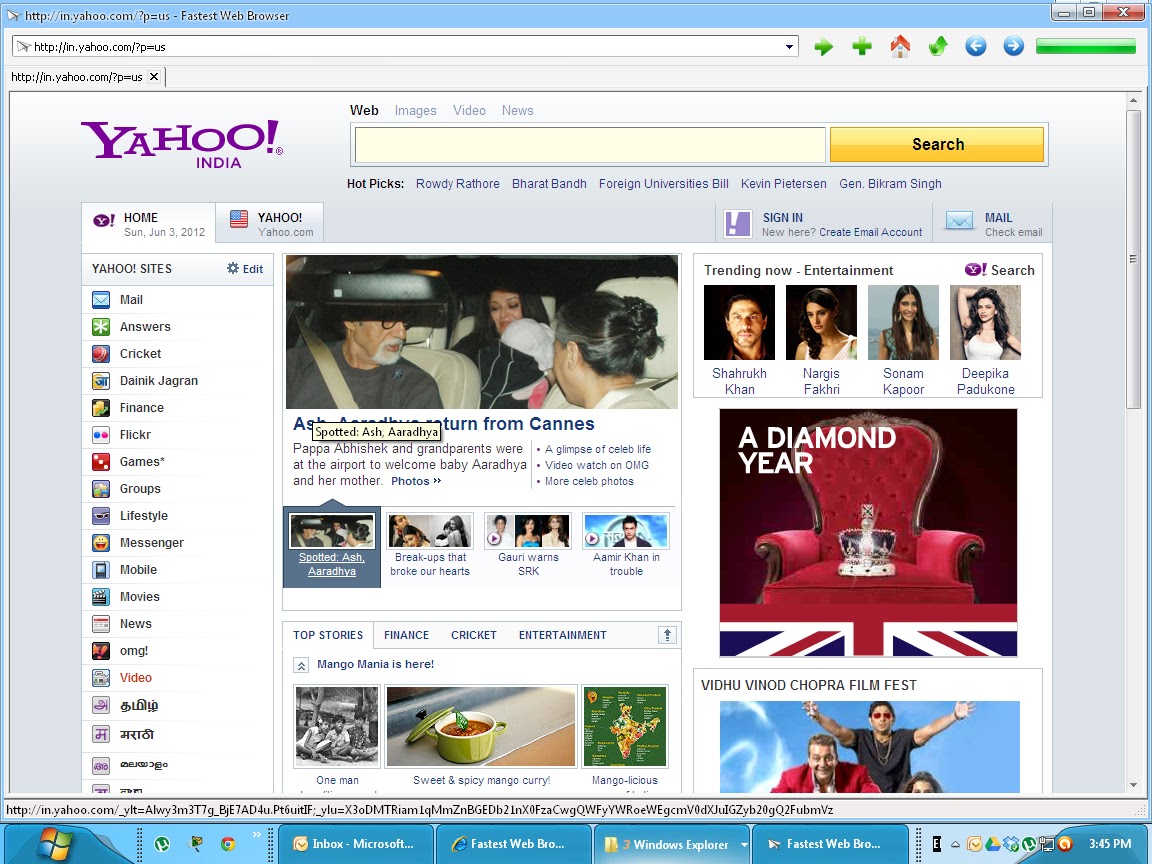Open the Games dice icon

101,462
